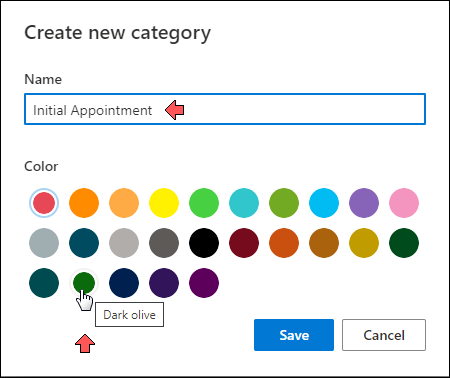Pick the light peach-orange color swatch
This screenshot has width=450, height=378.
(x=124, y=203)
